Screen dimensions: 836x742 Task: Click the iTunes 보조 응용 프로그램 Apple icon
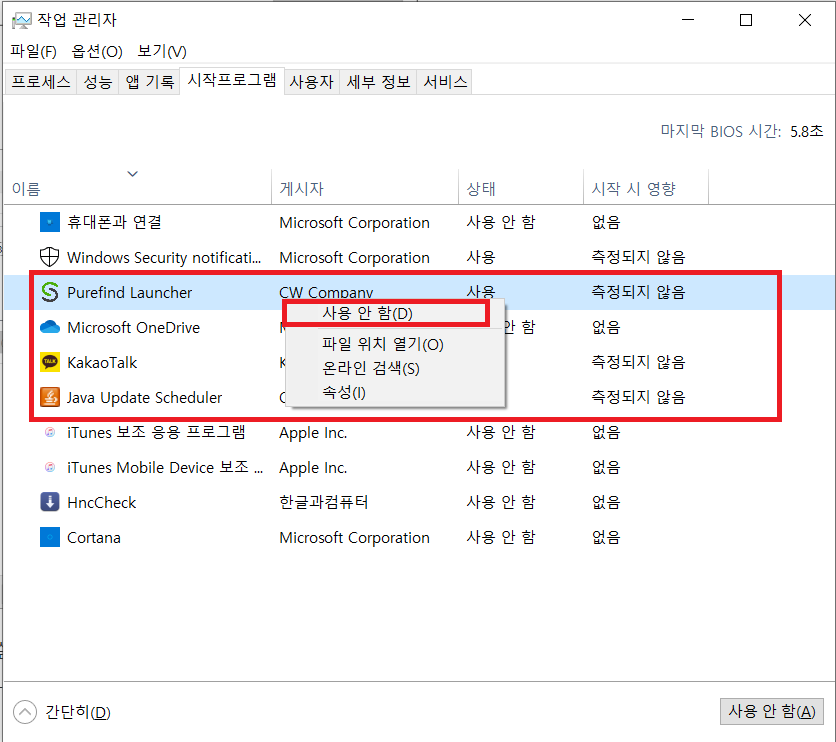[49, 432]
